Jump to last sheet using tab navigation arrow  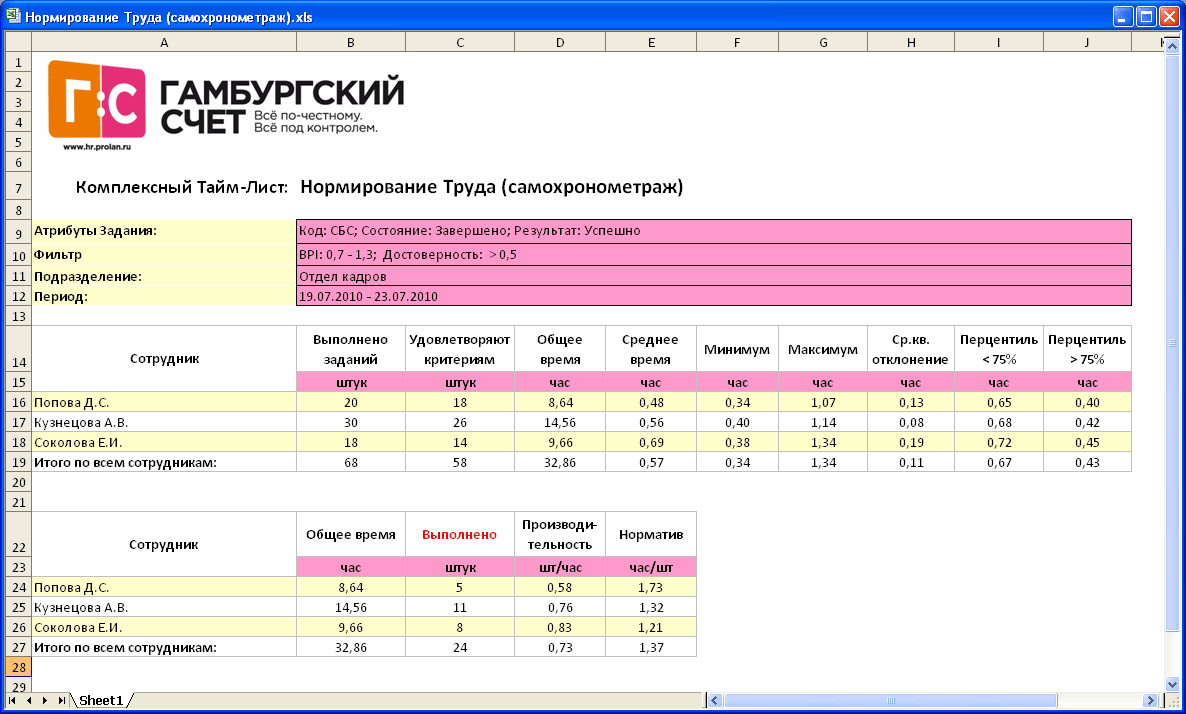click(x=62, y=700)
